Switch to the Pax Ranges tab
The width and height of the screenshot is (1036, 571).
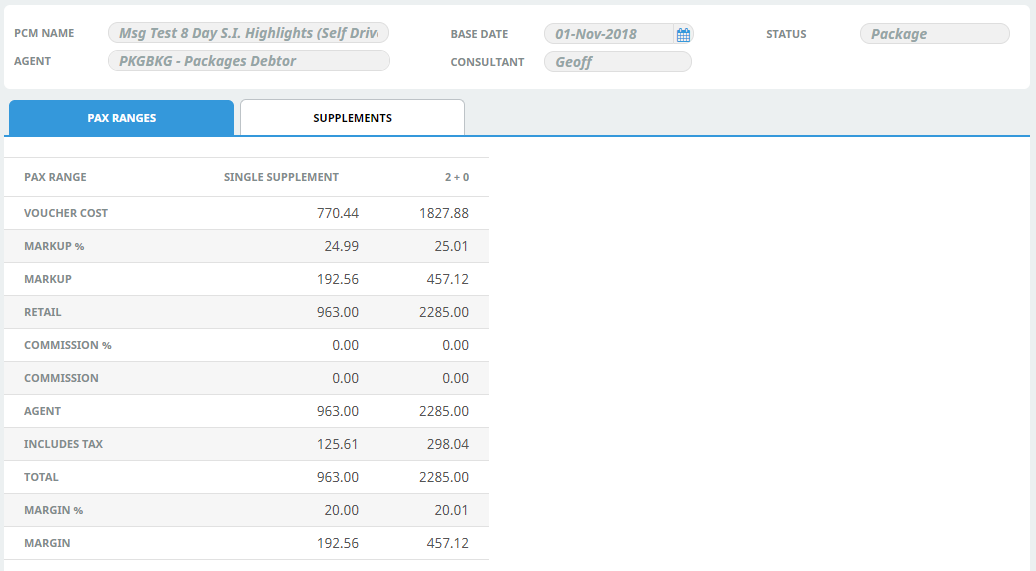point(122,118)
